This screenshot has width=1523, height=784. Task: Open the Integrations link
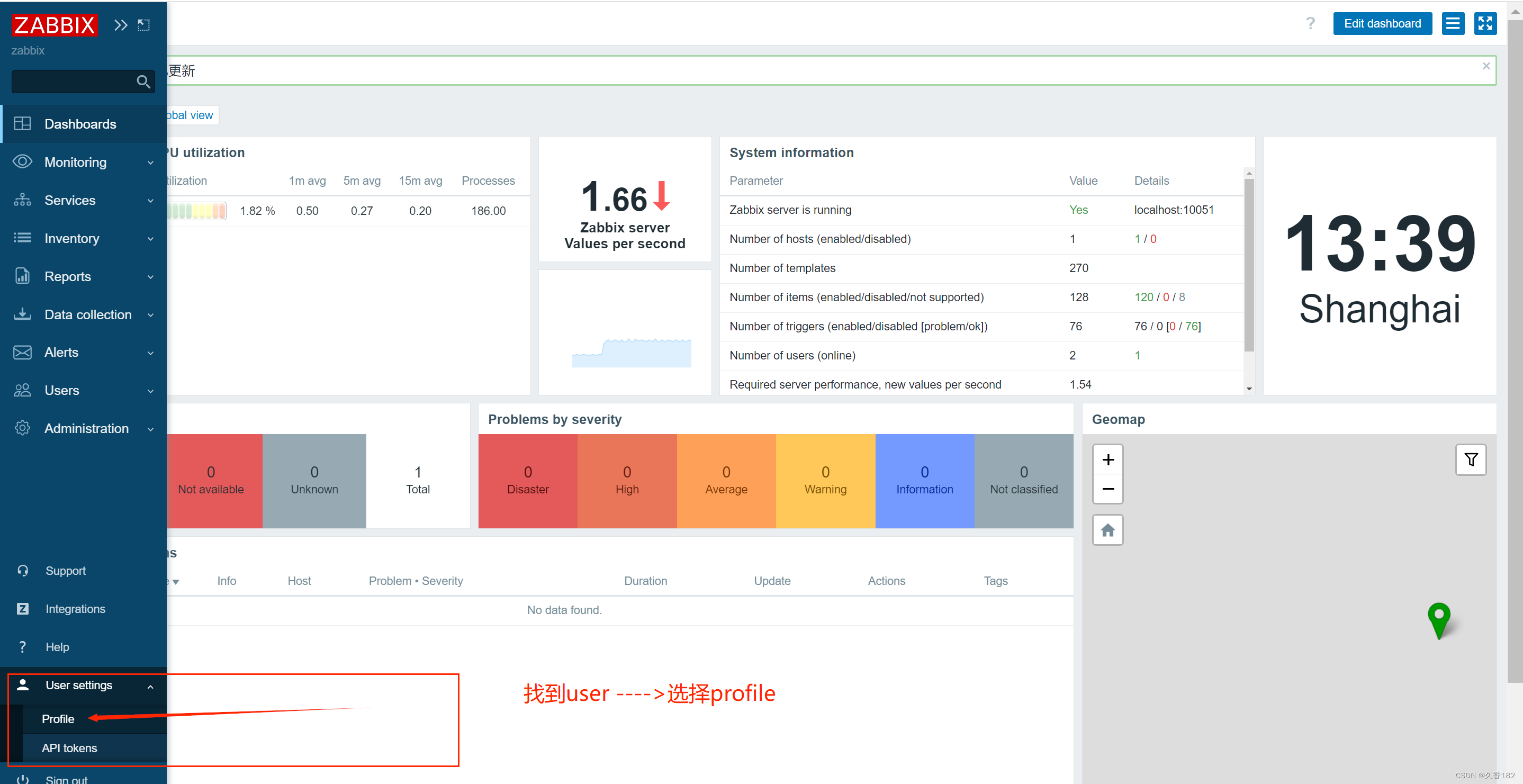point(75,609)
